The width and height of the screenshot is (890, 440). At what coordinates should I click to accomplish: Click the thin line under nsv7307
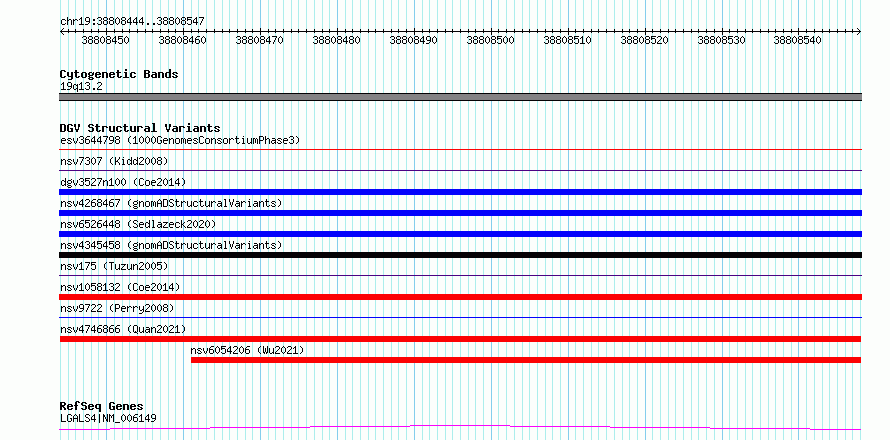tap(460, 170)
